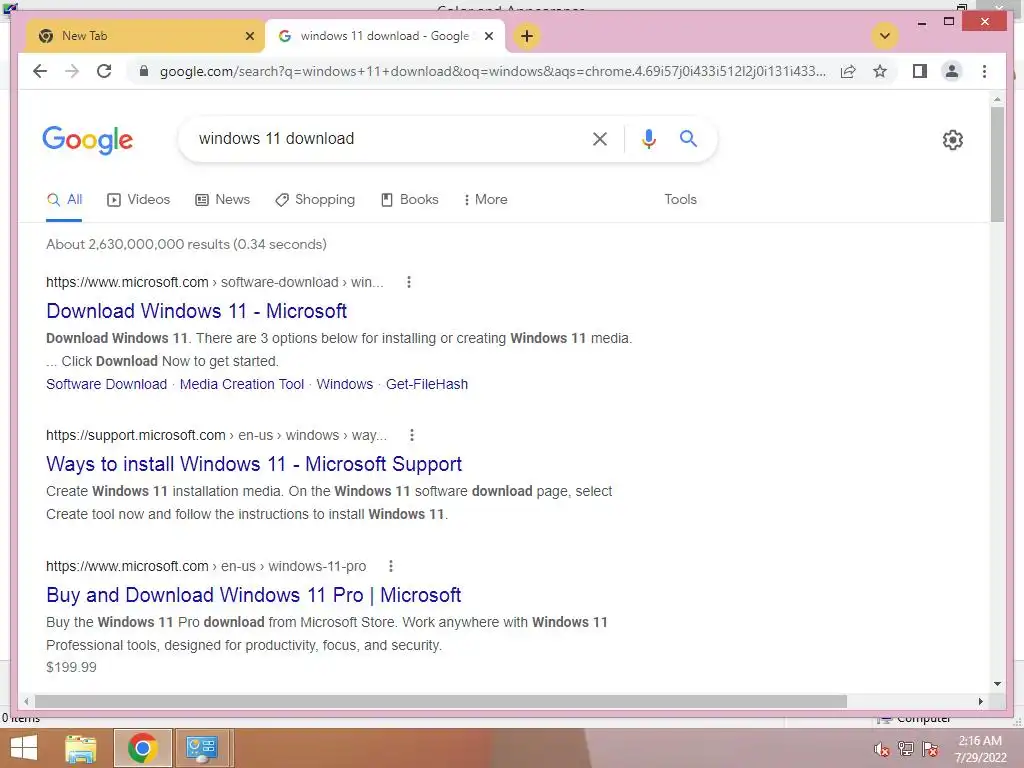Image resolution: width=1024 pixels, height=768 pixels.
Task: Clear the search box with X icon
Action: (600, 138)
